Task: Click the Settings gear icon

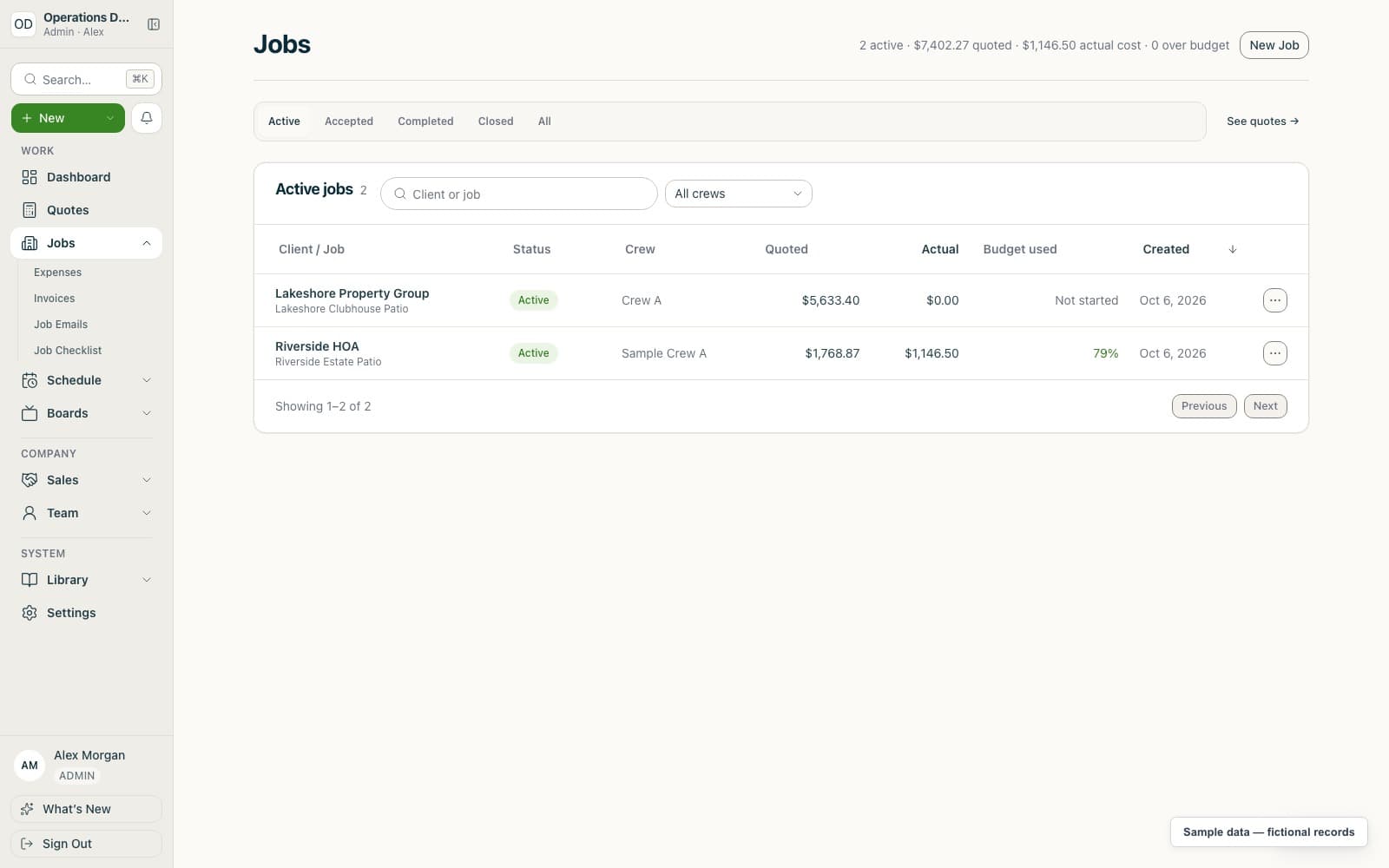Action: click(x=30, y=613)
